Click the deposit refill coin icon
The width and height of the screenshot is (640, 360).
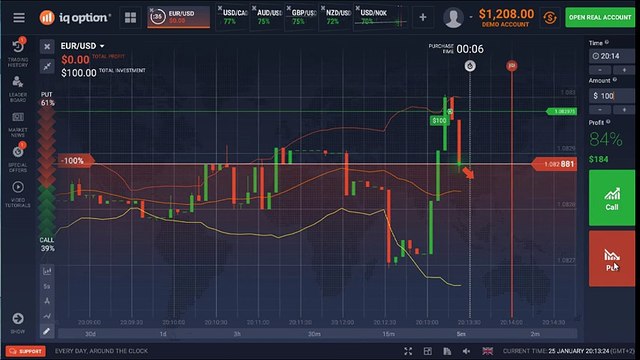pos(550,18)
